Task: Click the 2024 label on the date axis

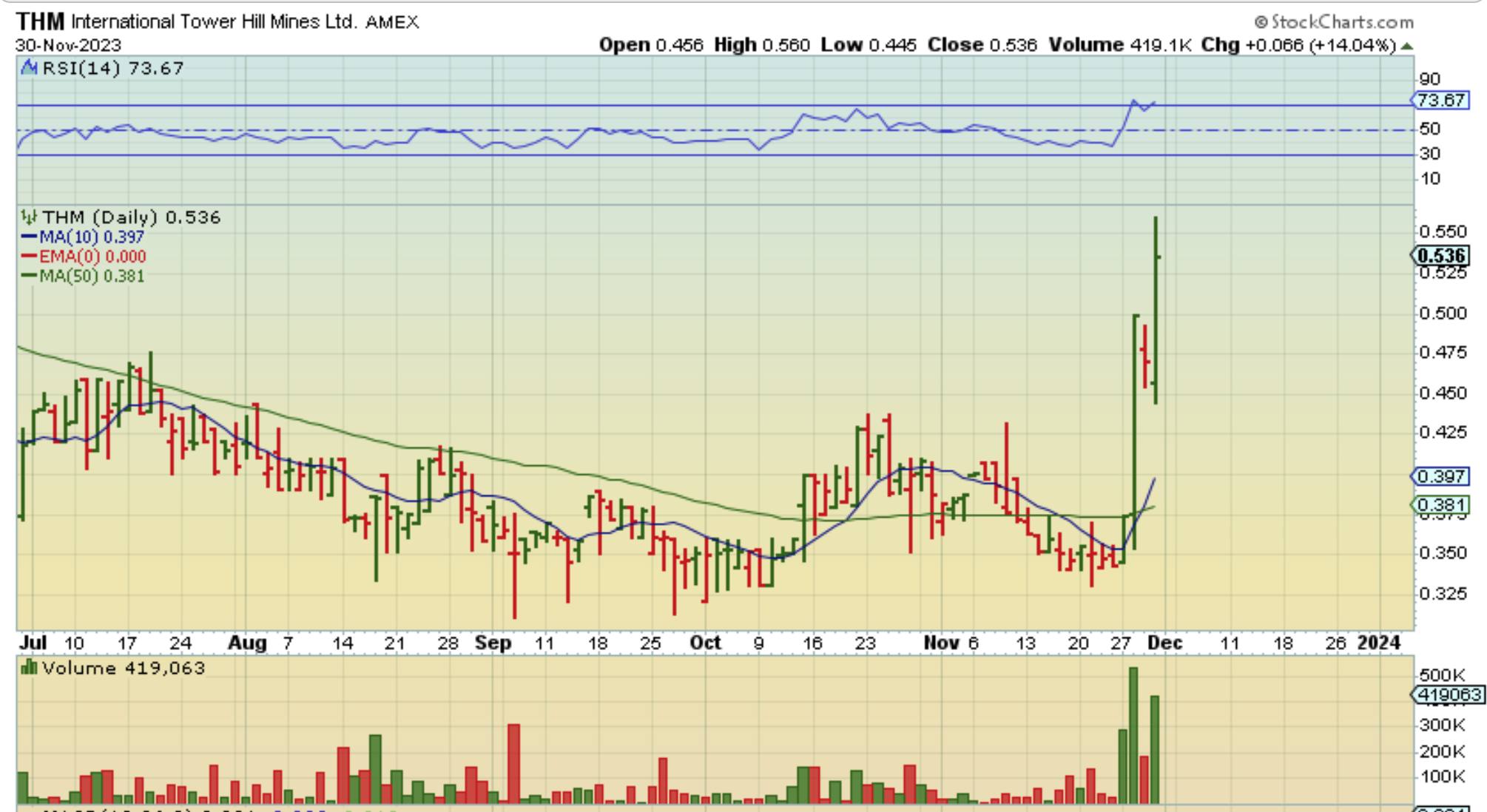Action: tap(1379, 643)
